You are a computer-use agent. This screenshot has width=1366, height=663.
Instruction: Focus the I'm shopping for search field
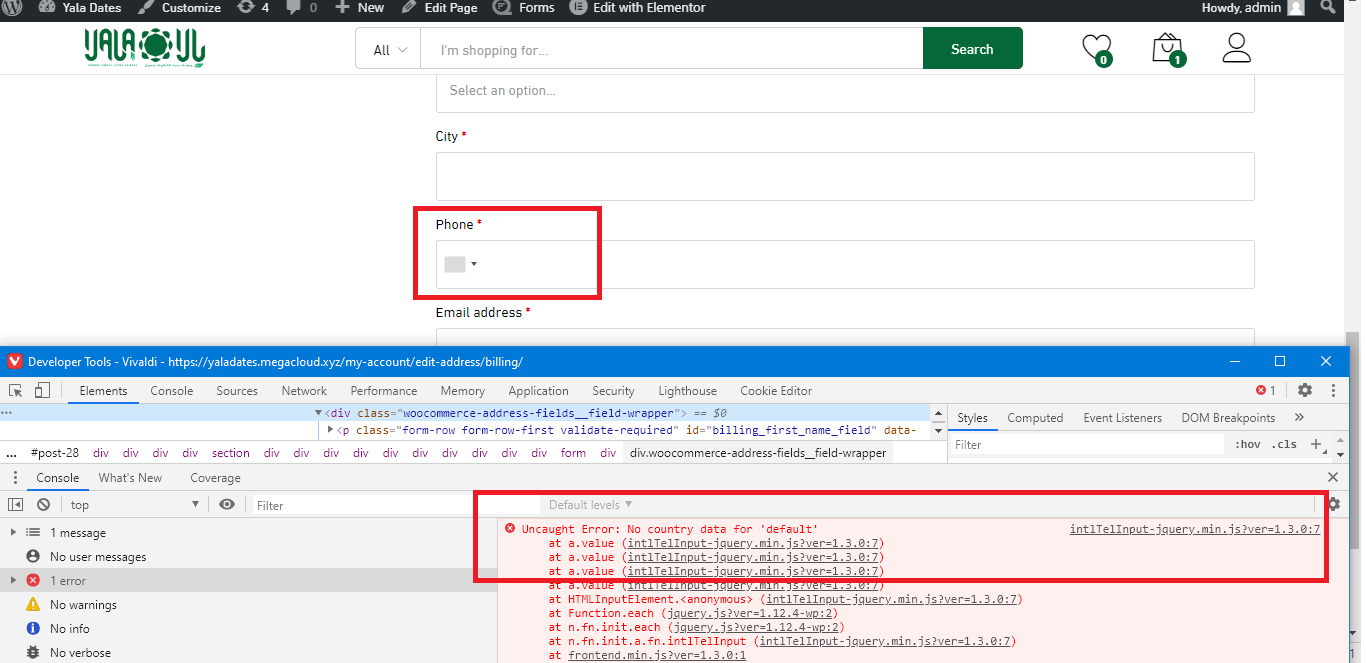671,50
